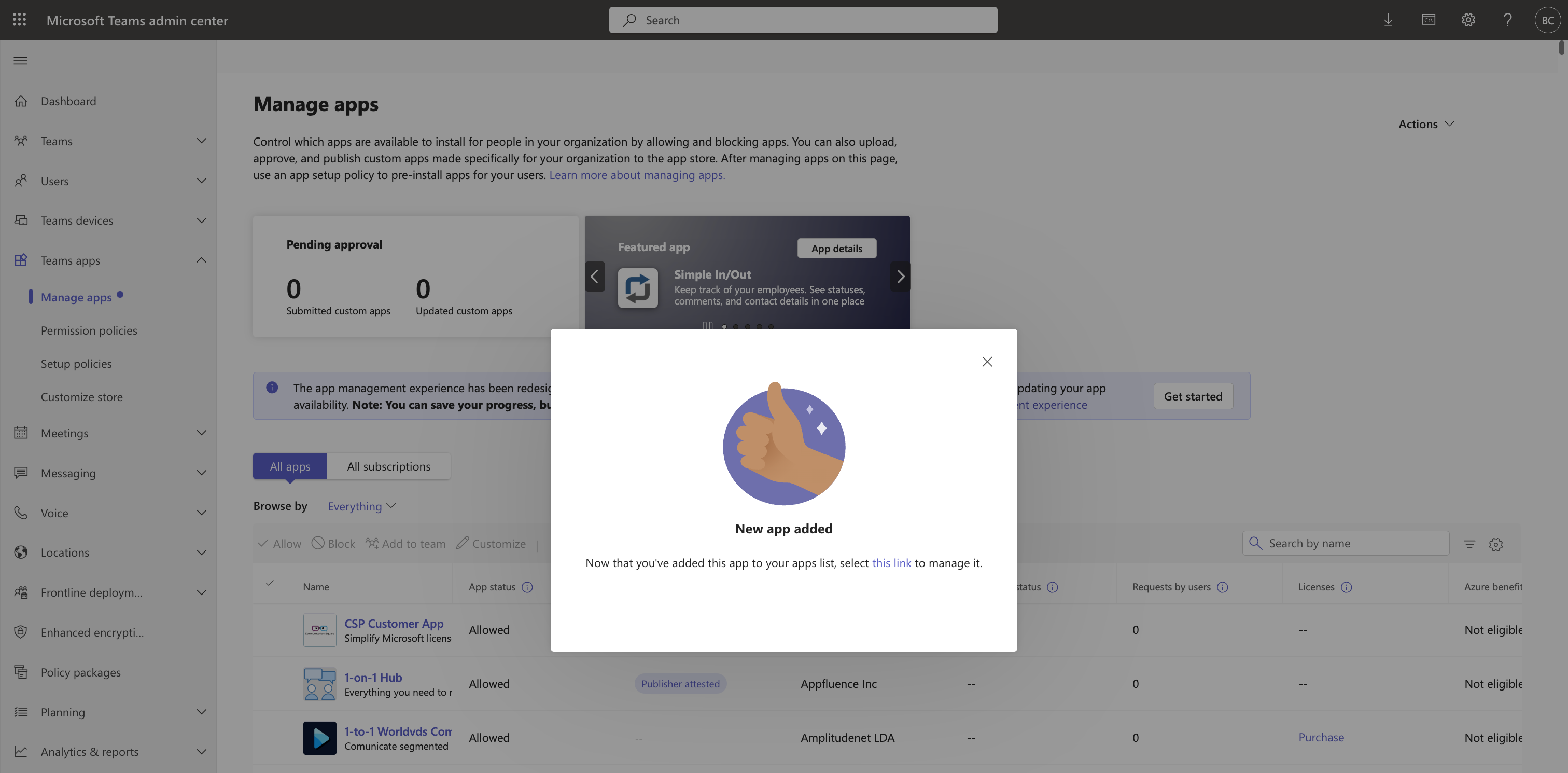Expand the Messaging section
The width and height of the screenshot is (1568, 773).
click(202, 473)
